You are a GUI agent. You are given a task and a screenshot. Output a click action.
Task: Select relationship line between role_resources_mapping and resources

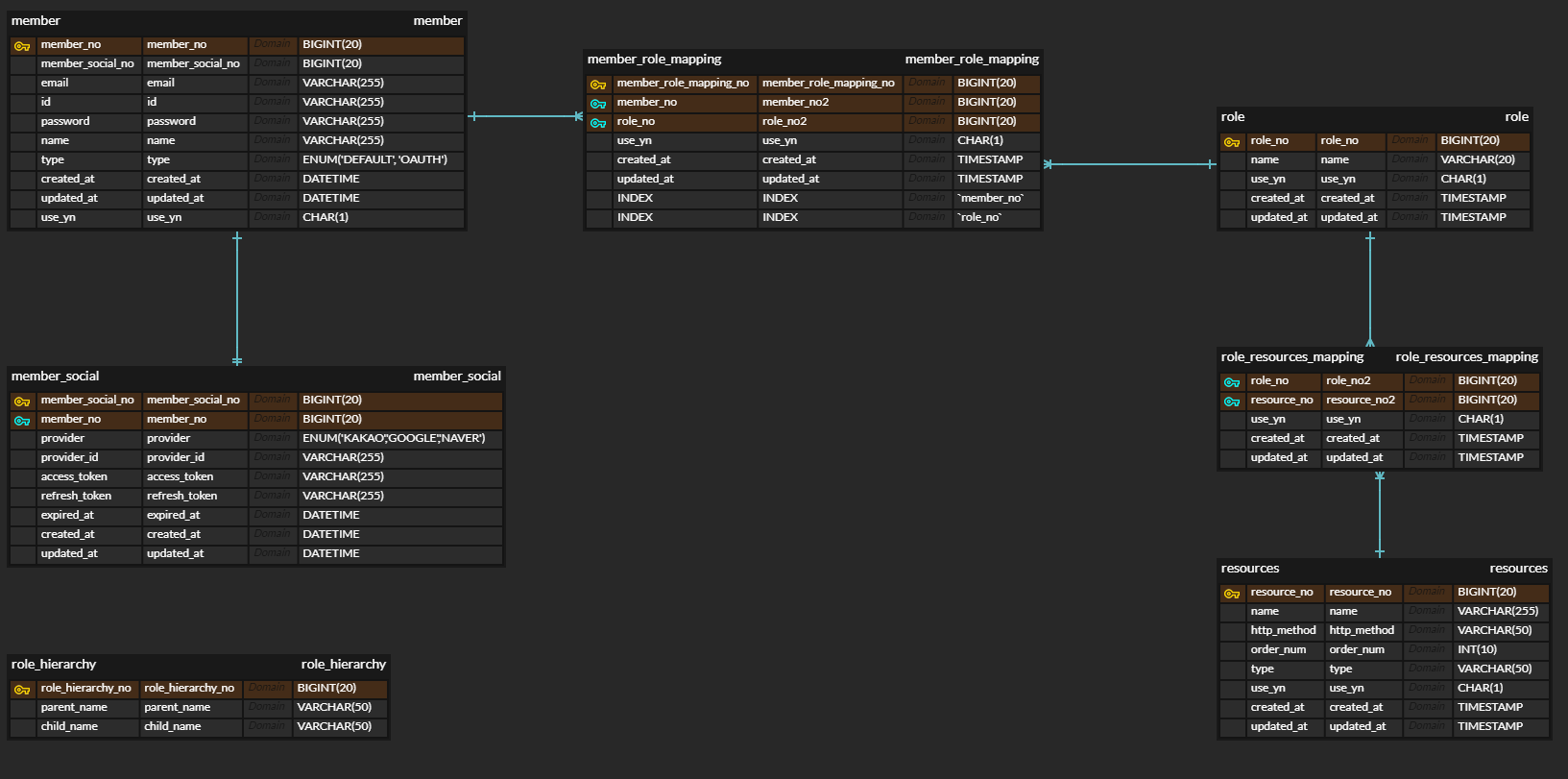tap(1380, 515)
